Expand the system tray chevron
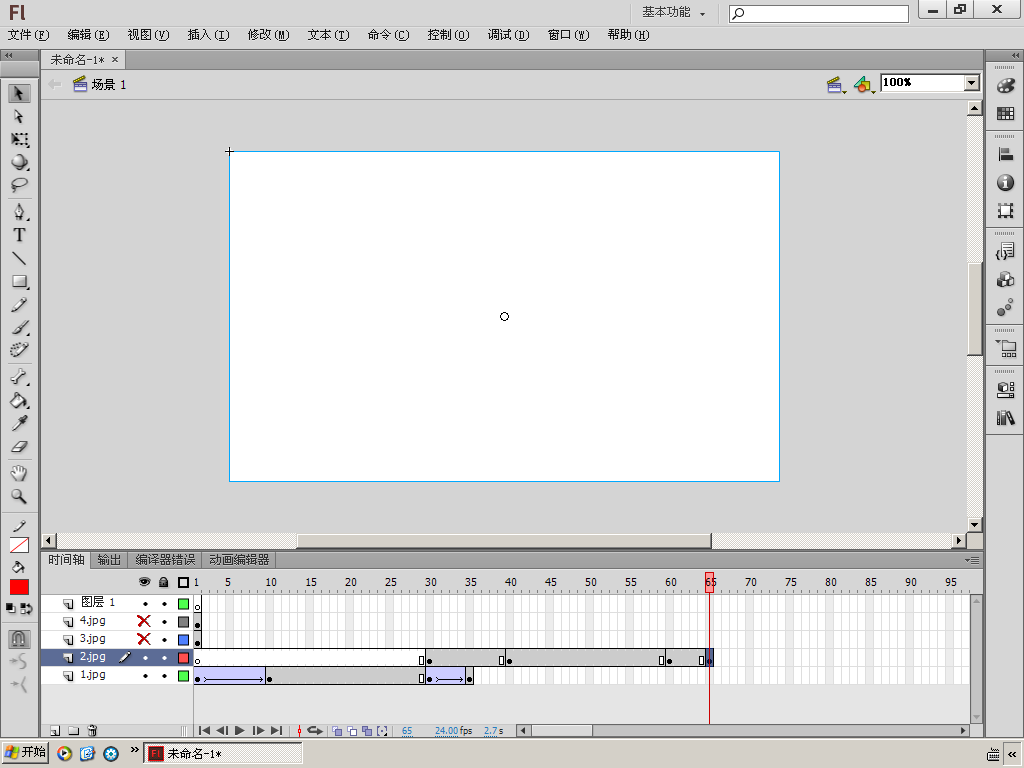 (1012, 755)
